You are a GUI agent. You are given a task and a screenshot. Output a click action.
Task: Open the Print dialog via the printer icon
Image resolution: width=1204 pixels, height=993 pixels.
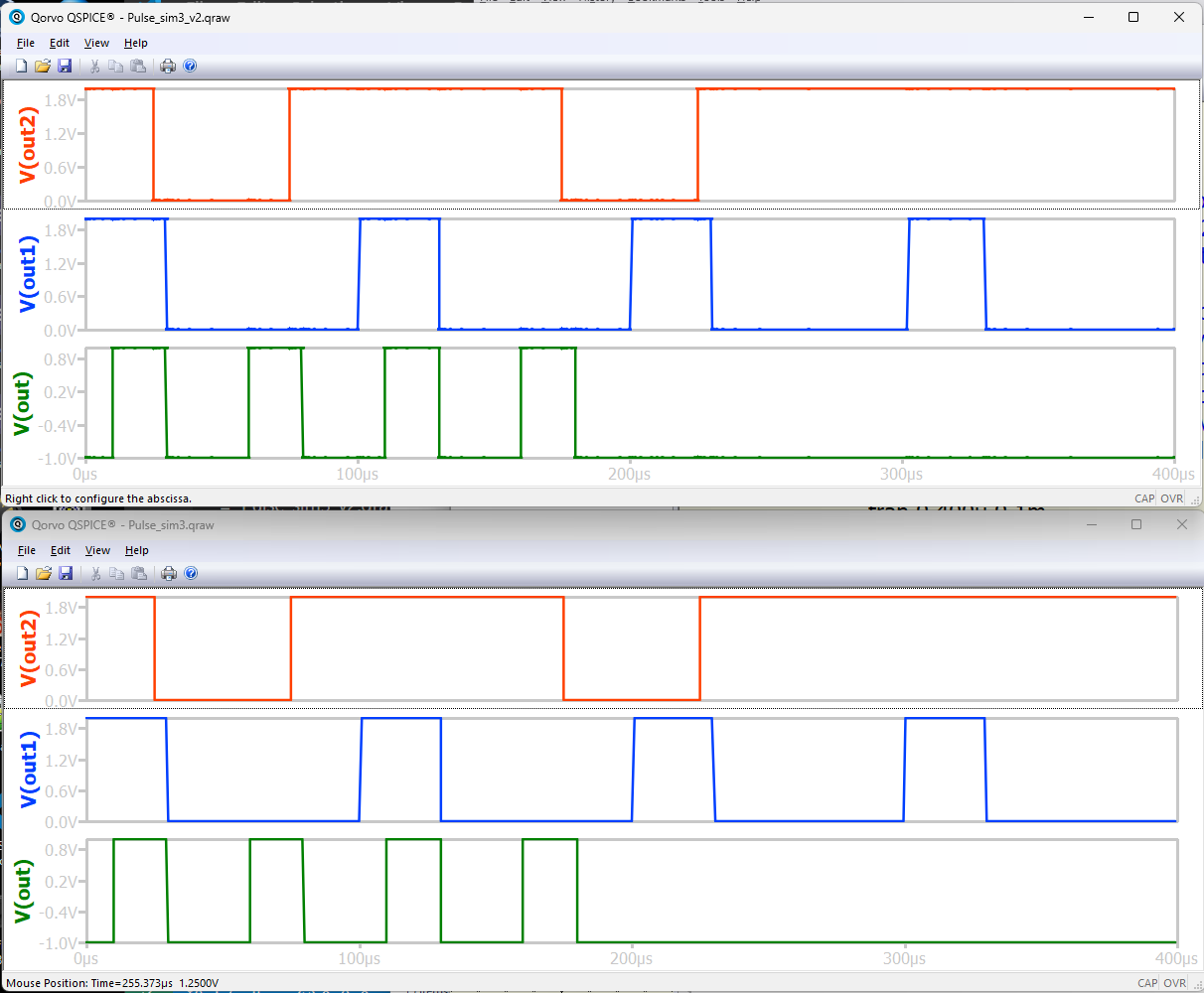[x=167, y=66]
